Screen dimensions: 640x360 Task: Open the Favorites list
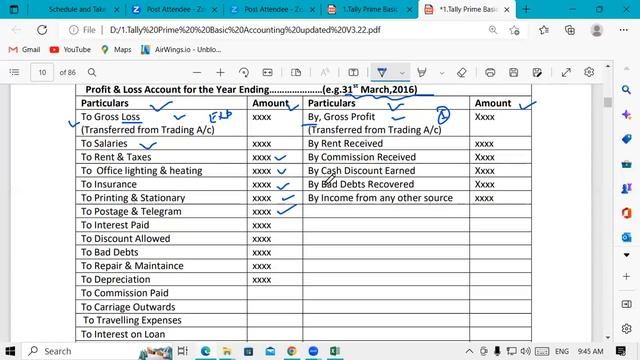(x=544, y=30)
